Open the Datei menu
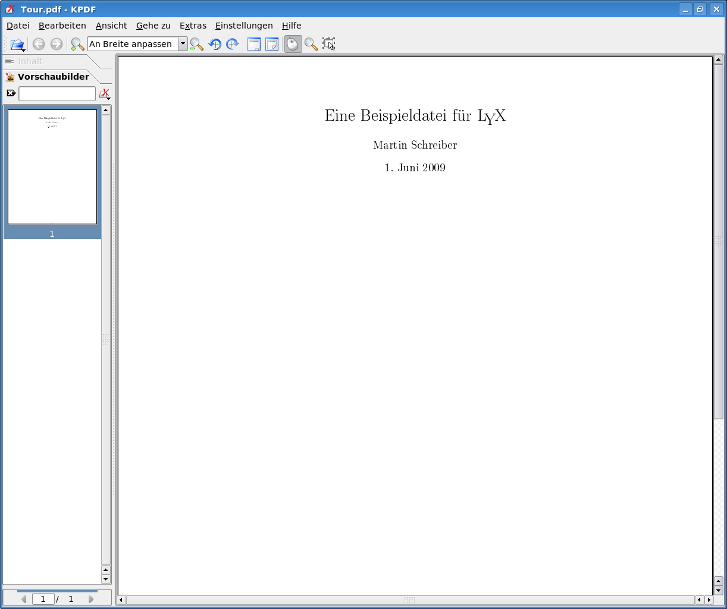The width and height of the screenshot is (727, 609). [x=18, y=26]
